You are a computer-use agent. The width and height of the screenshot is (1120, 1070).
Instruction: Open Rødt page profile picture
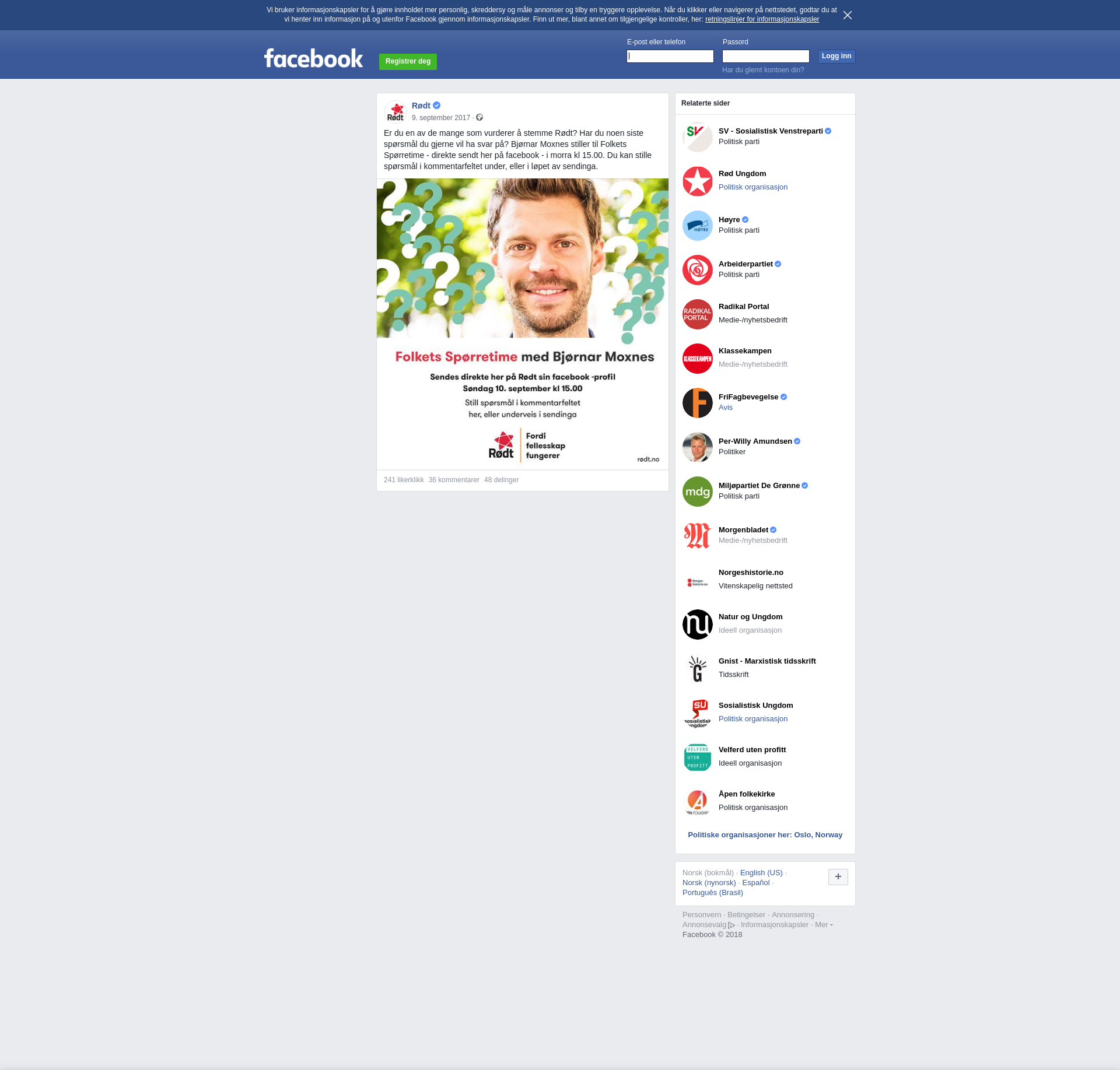coord(395,111)
